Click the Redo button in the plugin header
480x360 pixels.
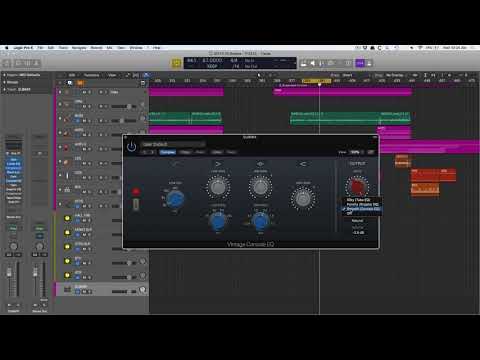tap(231, 152)
